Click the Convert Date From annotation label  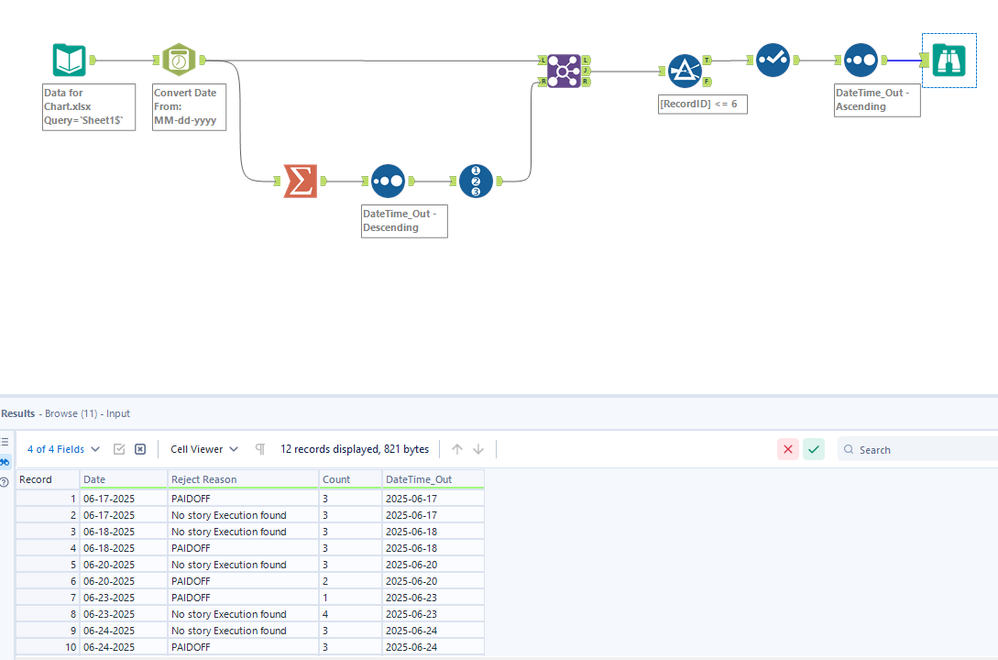[189, 106]
